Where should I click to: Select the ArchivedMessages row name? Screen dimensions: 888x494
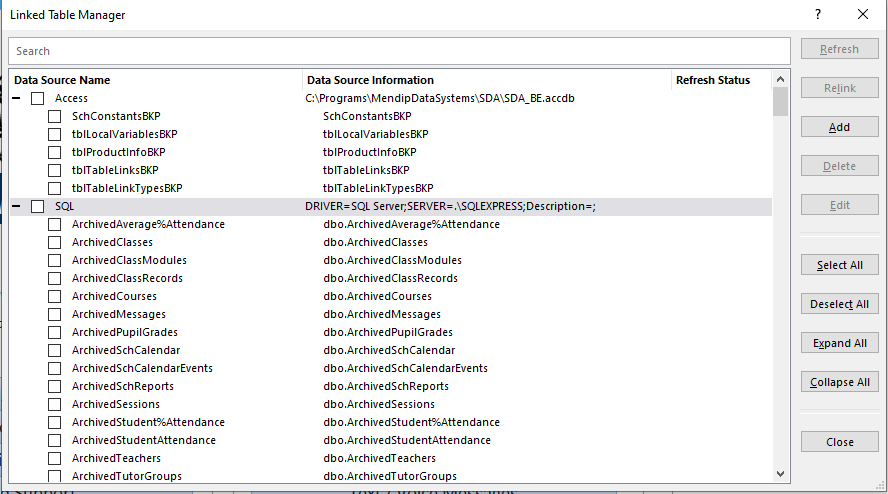pos(119,314)
